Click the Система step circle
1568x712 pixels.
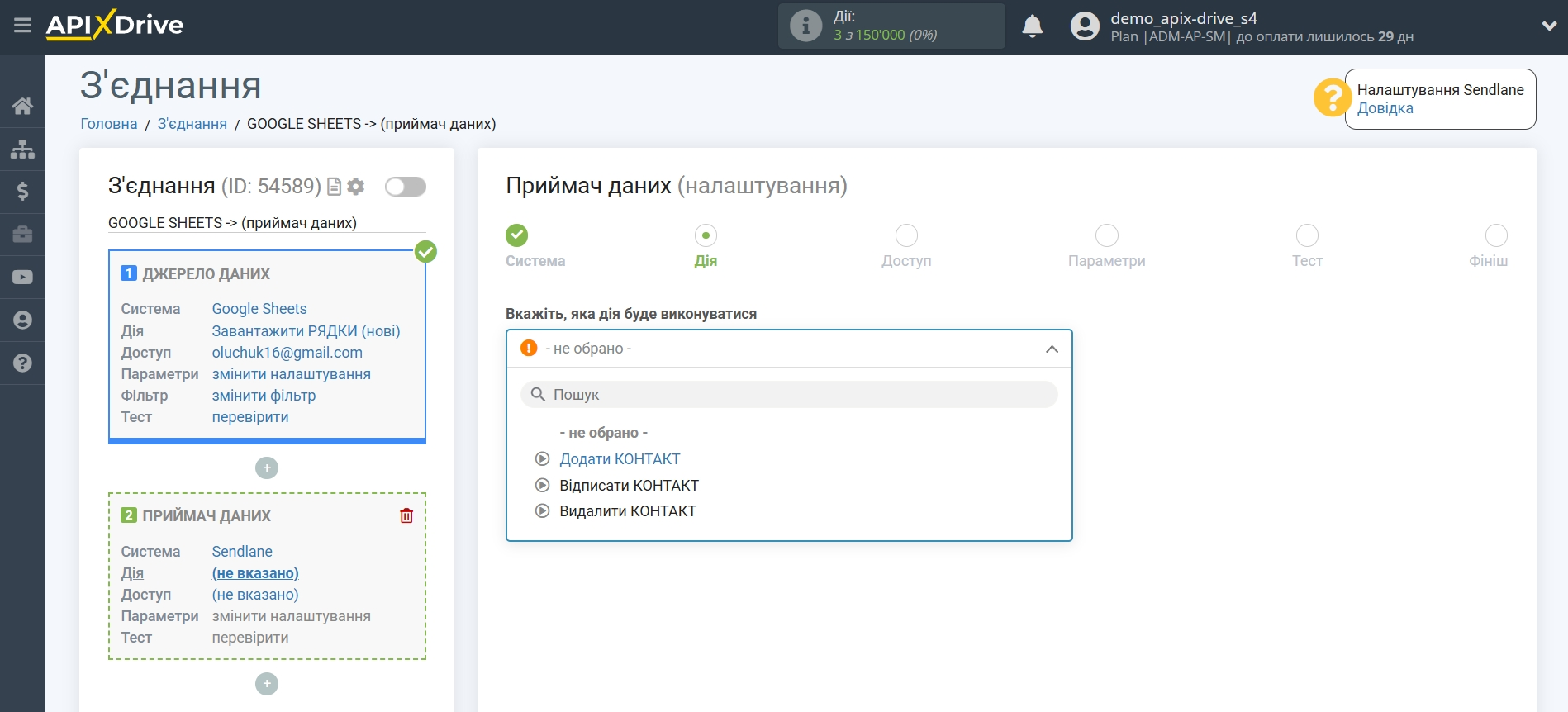[516, 235]
